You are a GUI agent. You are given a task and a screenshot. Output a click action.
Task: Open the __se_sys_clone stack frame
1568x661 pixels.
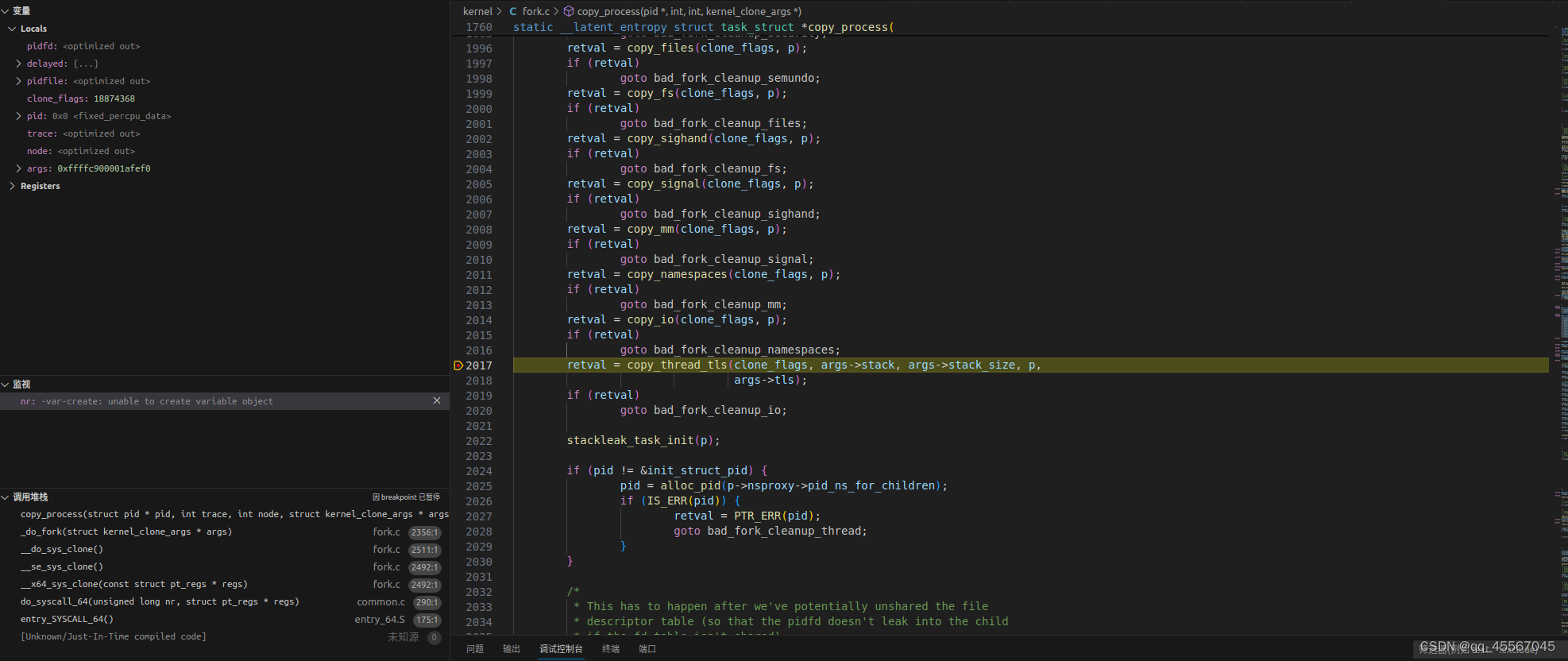225,567
